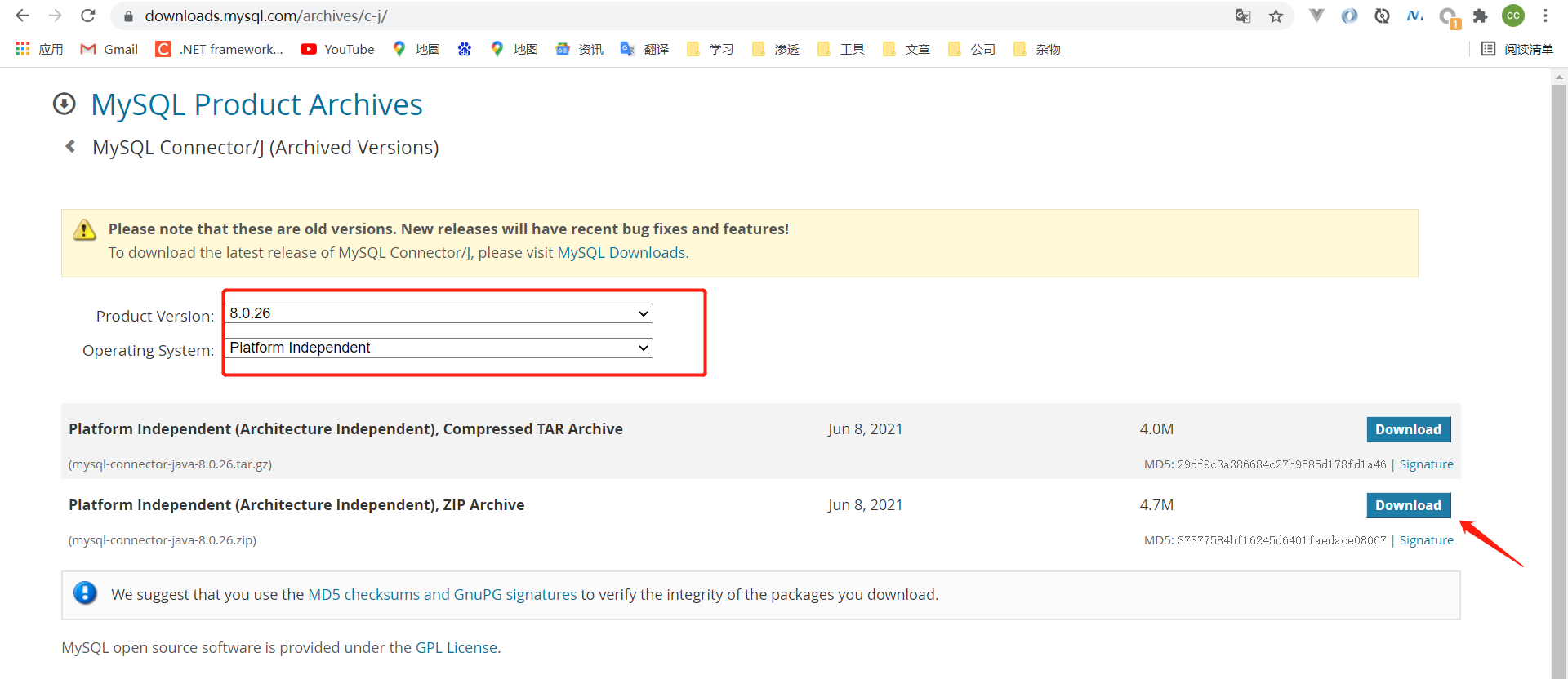Viewport: 1568px width, 679px height.
Task: Open the 应用 apps shortcut
Action: 39,49
